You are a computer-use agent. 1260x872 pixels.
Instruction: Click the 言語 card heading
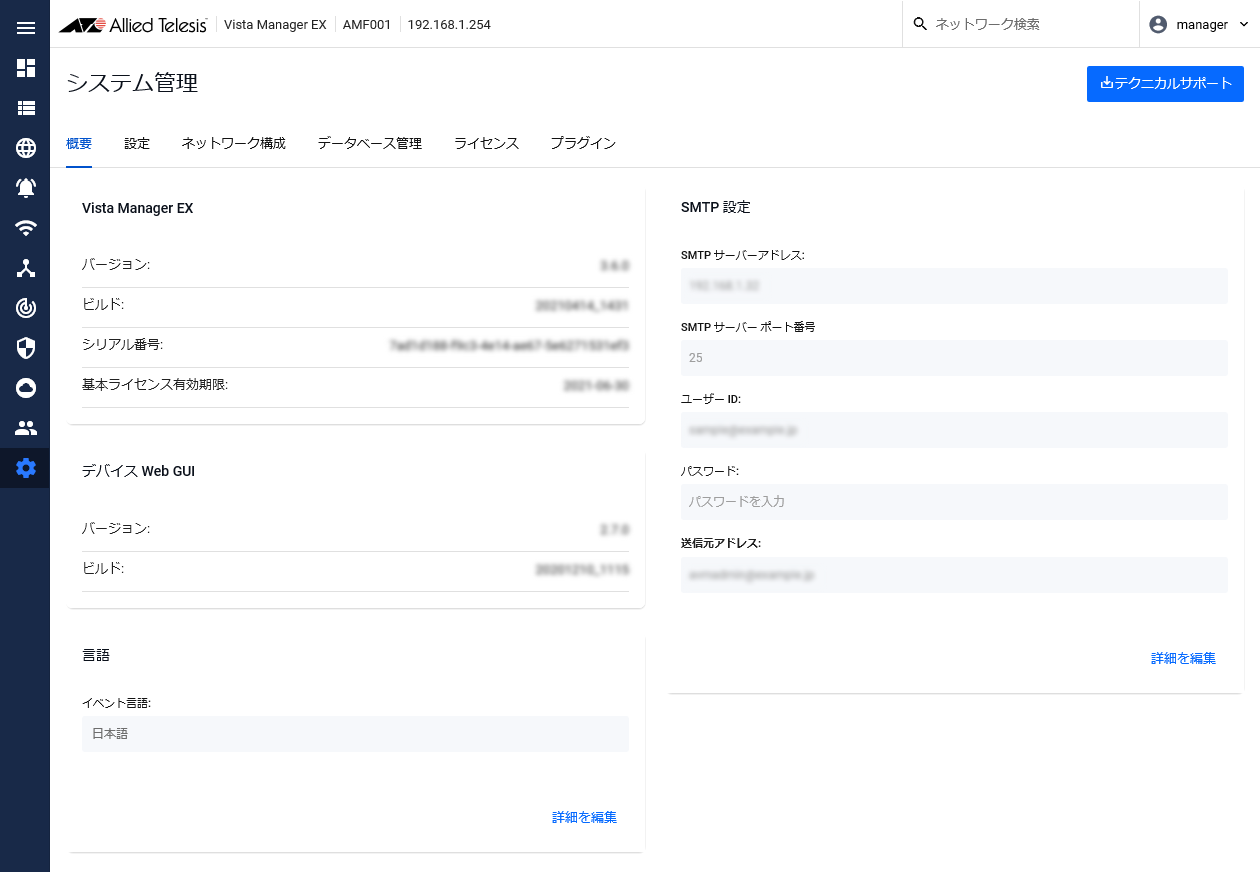96,655
